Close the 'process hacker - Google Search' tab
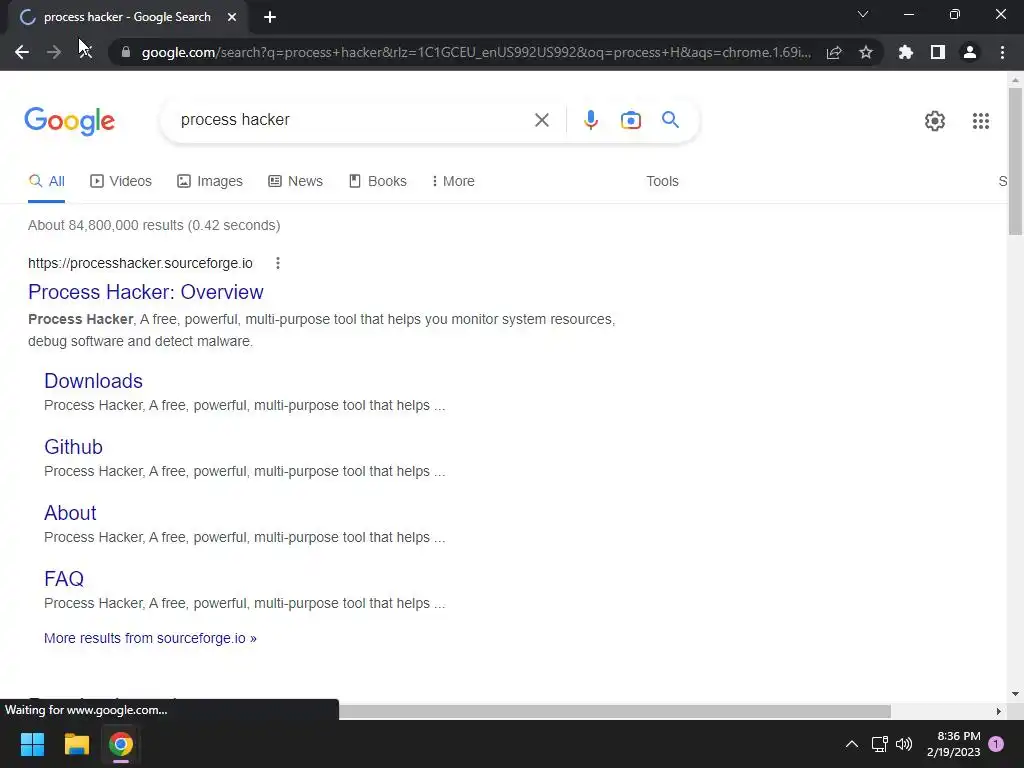 [x=232, y=17]
